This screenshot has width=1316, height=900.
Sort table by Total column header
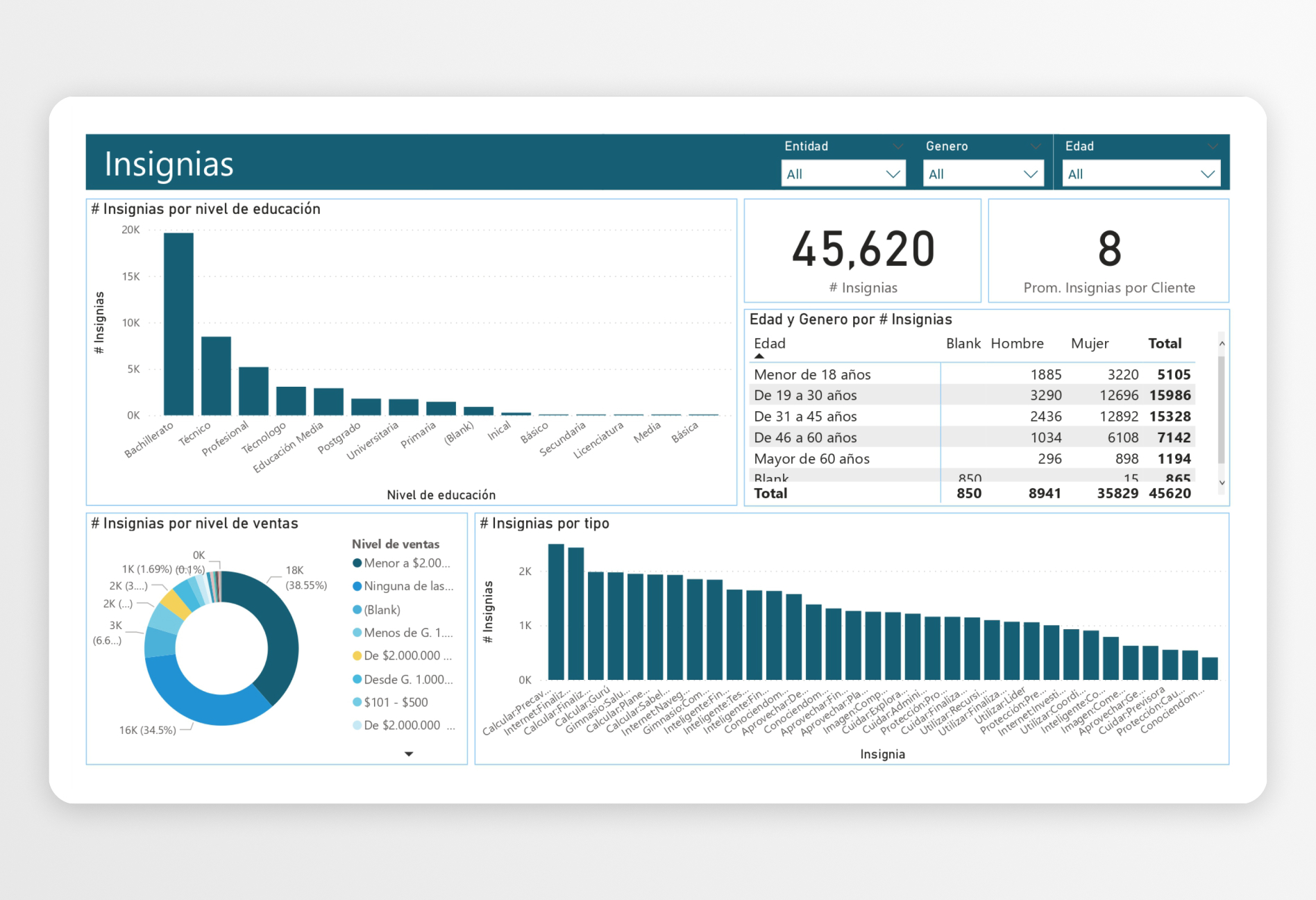click(1165, 344)
